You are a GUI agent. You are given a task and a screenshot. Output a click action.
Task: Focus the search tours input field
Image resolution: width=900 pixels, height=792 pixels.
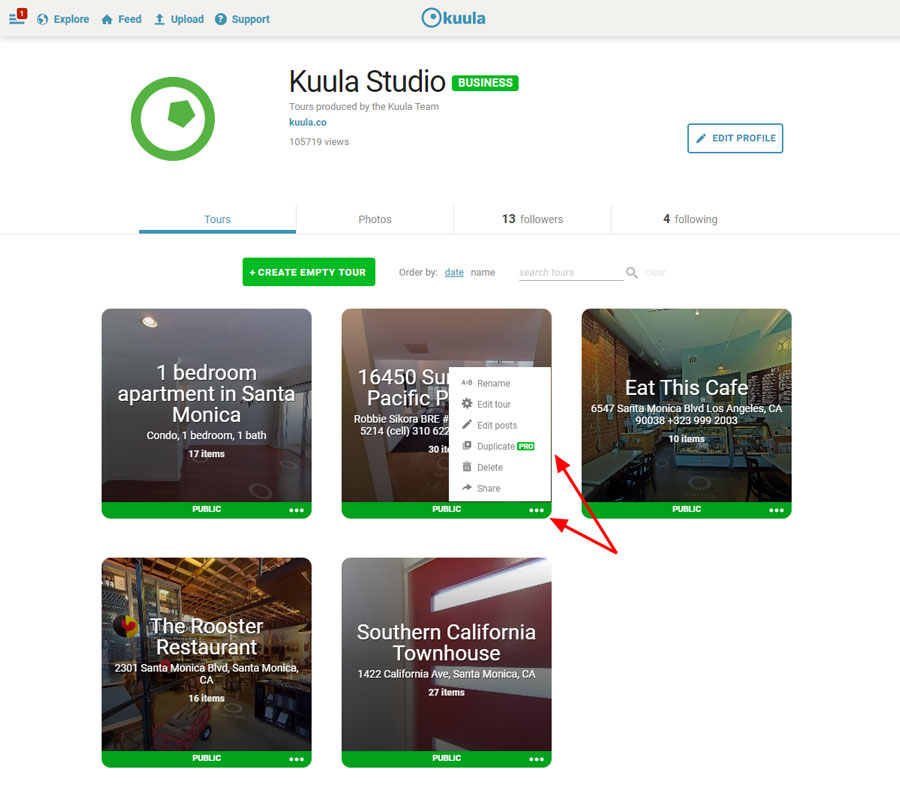[571, 272]
